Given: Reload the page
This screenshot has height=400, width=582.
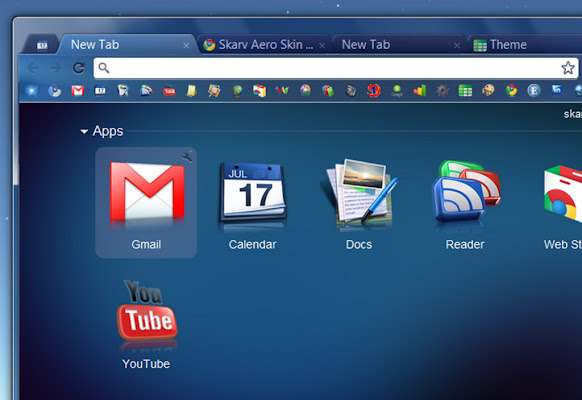Looking at the screenshot, I should tap(79, 68).
